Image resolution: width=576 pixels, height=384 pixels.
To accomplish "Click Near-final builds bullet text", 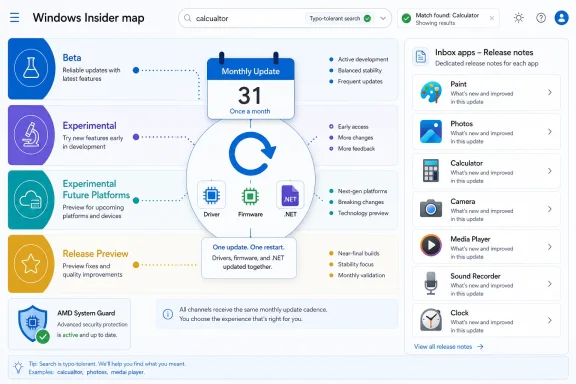I will point(359,253).
